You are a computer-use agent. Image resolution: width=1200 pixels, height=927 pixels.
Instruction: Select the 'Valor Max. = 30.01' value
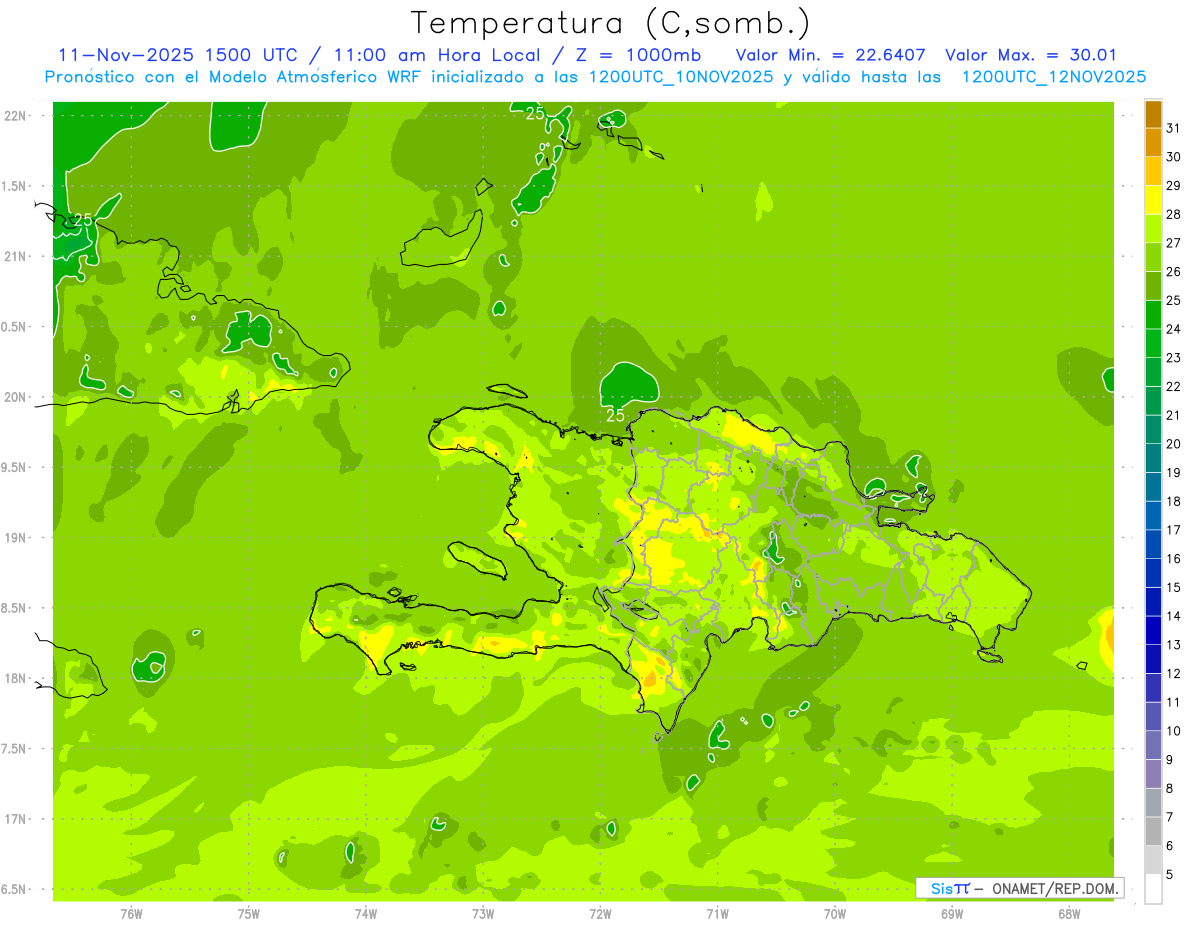pyautogui.click(x=1031, y=55)
